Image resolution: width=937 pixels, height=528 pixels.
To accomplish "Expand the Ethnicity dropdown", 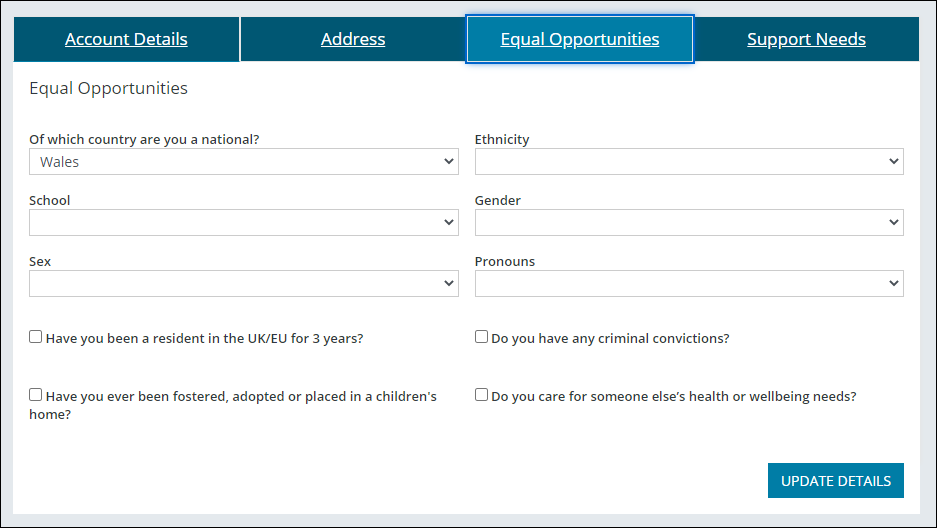I will tap(688, 162).
